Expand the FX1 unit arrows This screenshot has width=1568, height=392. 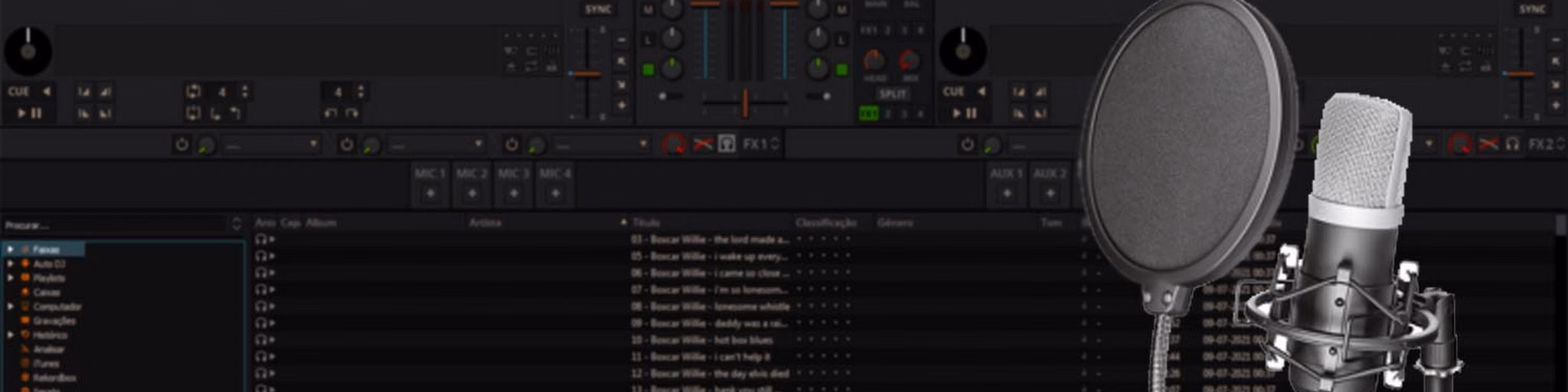pos(775,144)
